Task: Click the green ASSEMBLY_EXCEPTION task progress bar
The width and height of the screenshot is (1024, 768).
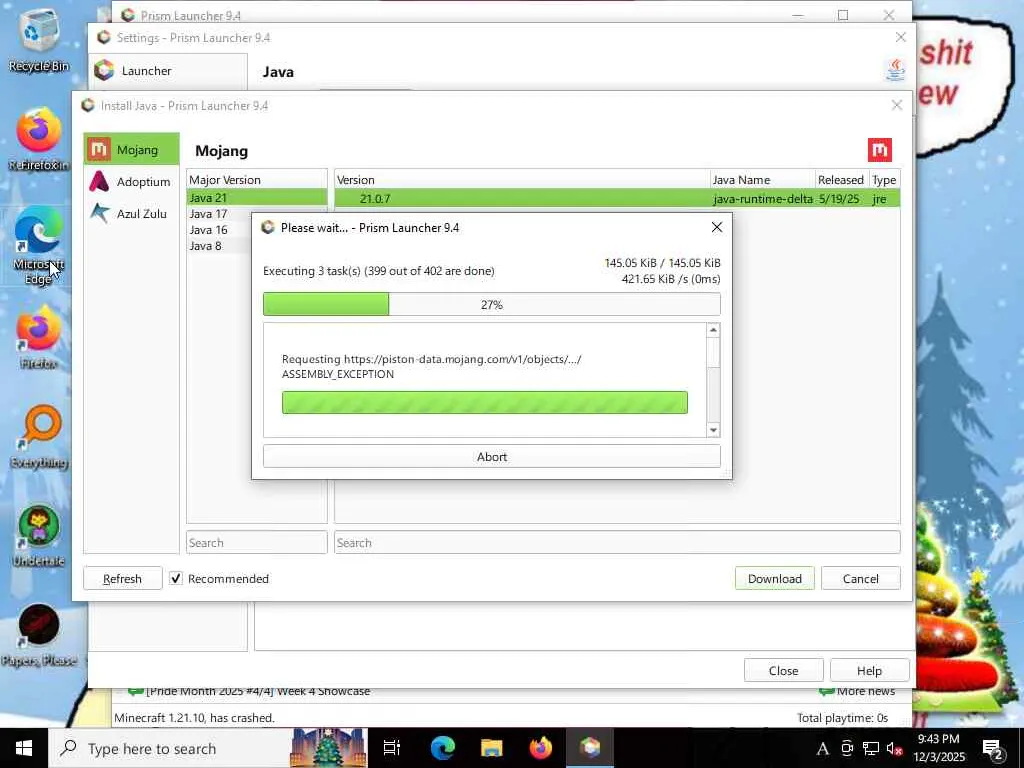Action: coord(485,402)
